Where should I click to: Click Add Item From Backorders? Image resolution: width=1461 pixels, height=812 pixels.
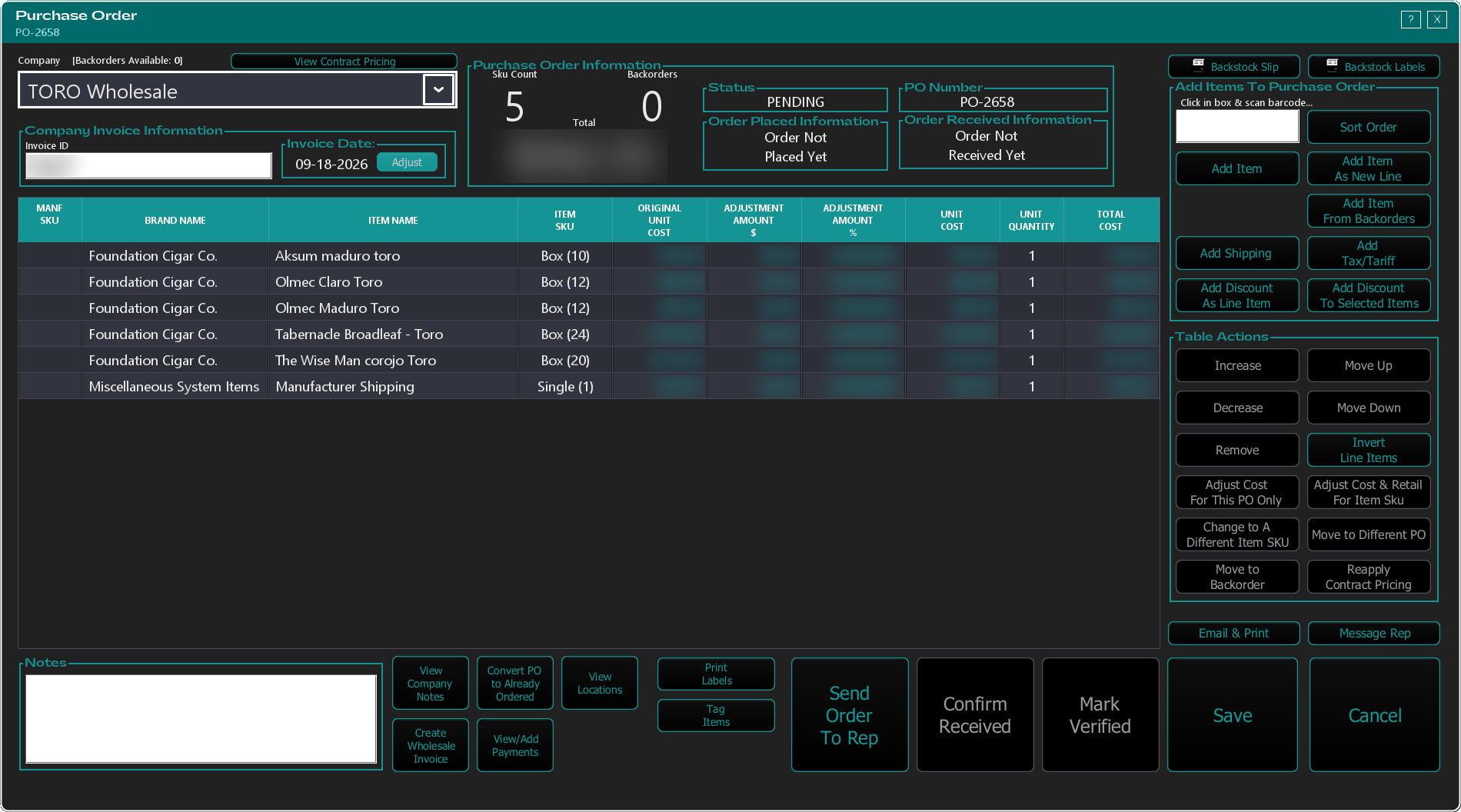coord(1369,211)
